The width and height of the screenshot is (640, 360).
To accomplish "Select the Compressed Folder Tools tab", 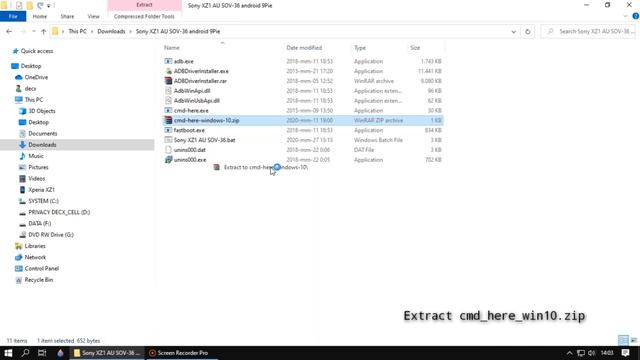I will pos(144,16).
